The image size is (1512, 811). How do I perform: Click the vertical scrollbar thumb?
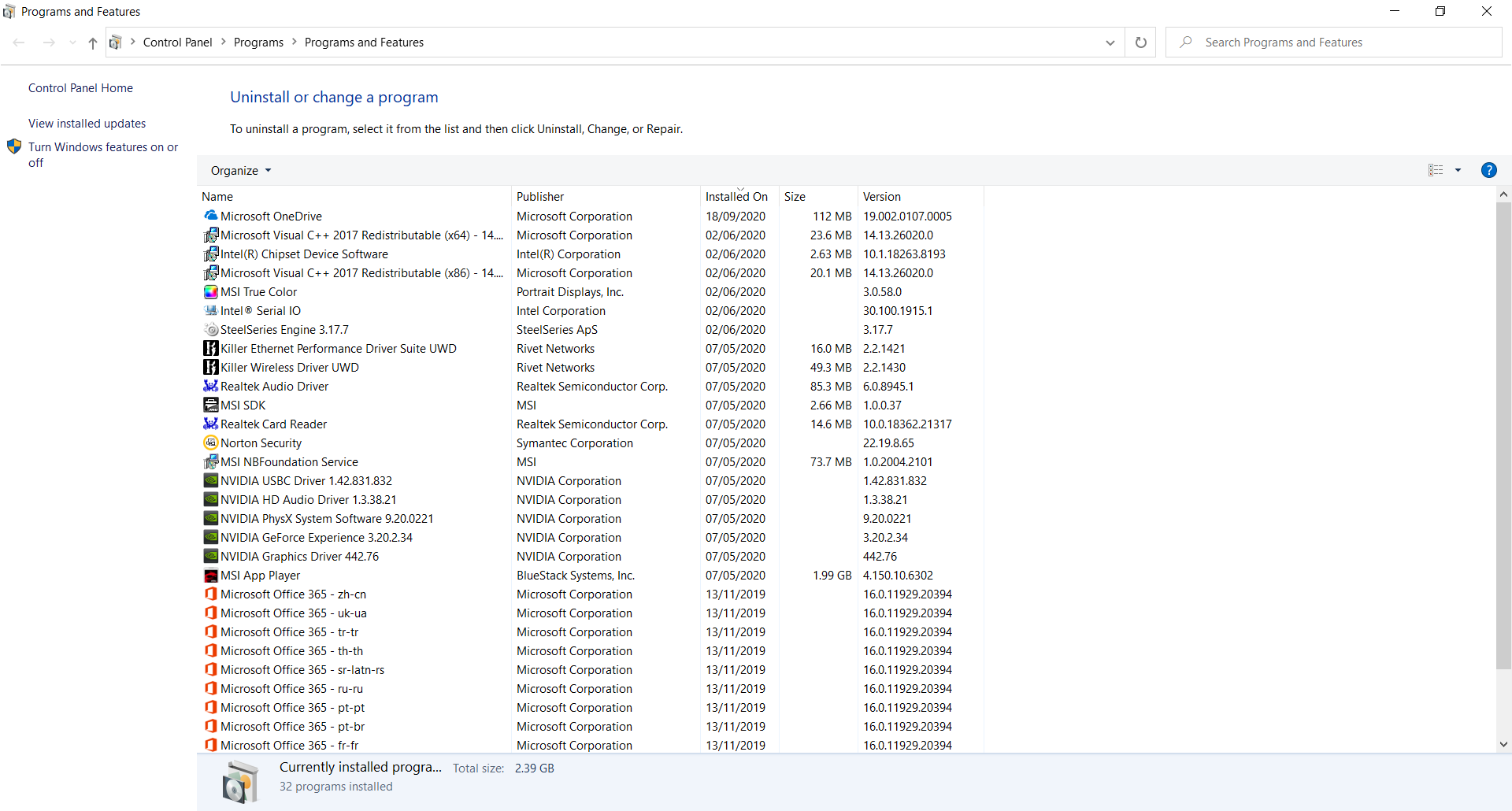1503,436
